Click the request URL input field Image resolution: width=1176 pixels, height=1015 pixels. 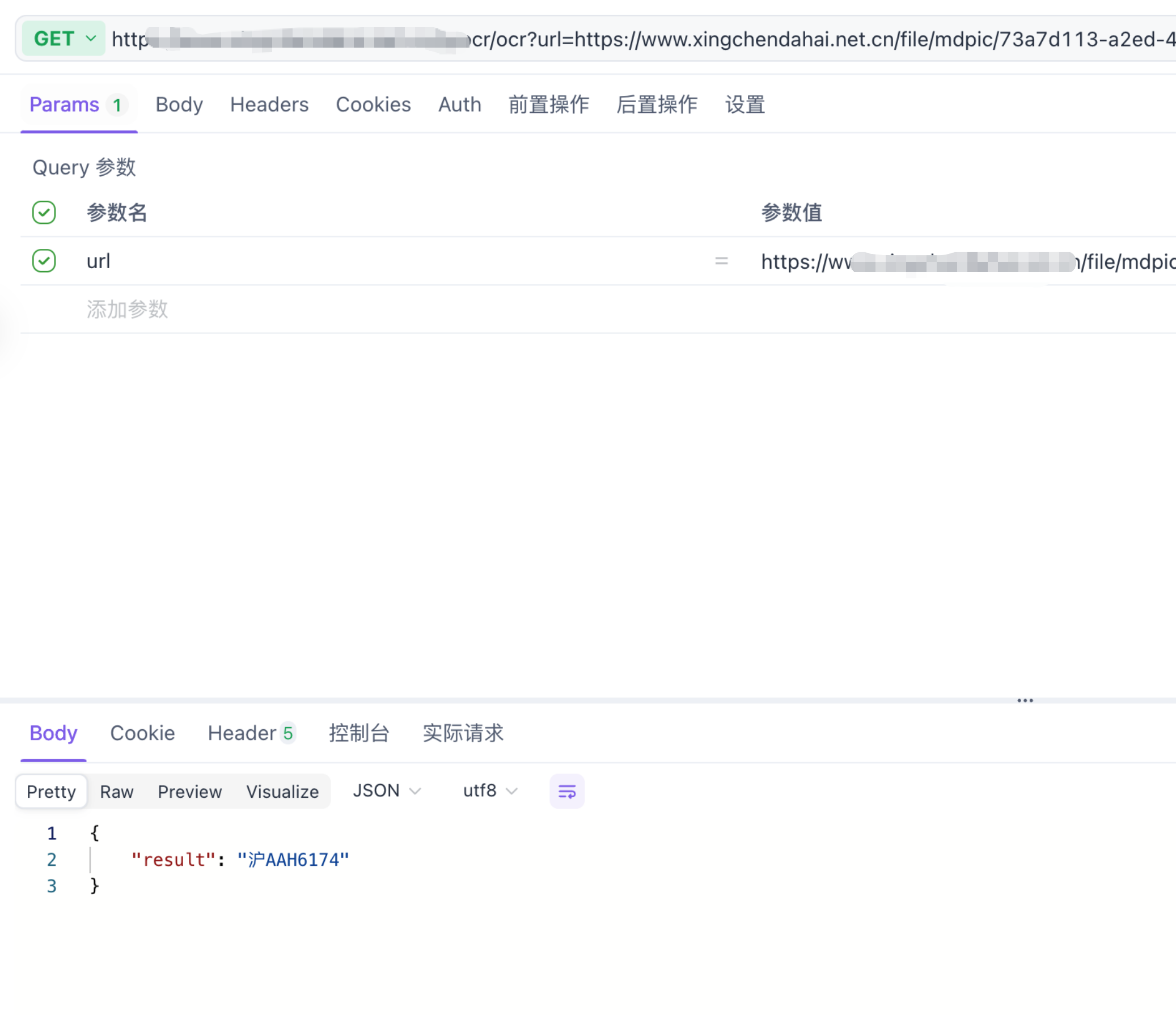click(x=624, y=38)
